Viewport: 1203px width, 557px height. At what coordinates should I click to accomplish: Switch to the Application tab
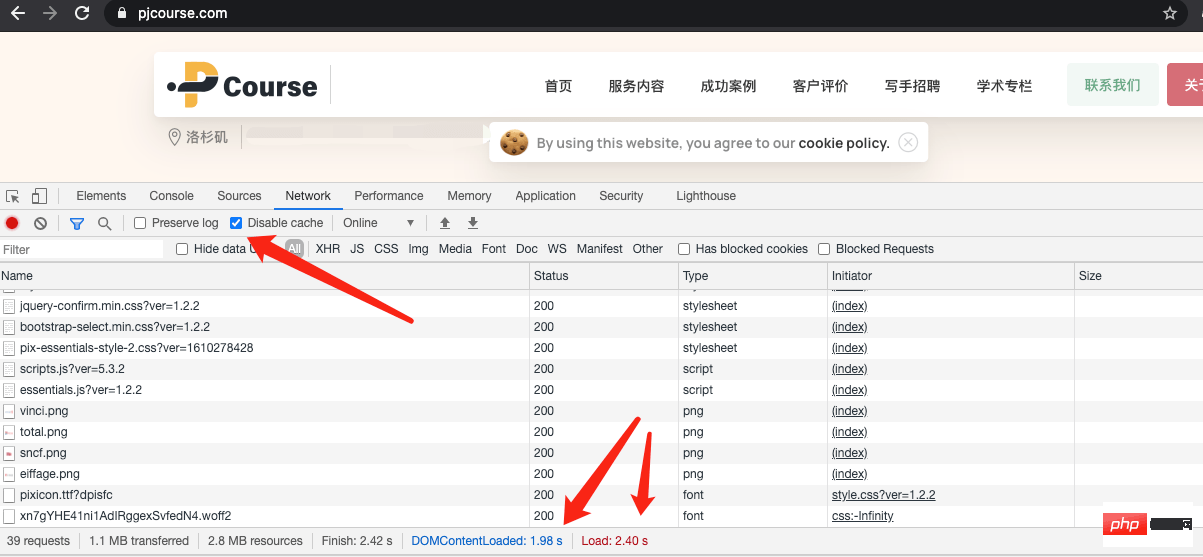tap(545, 196)
